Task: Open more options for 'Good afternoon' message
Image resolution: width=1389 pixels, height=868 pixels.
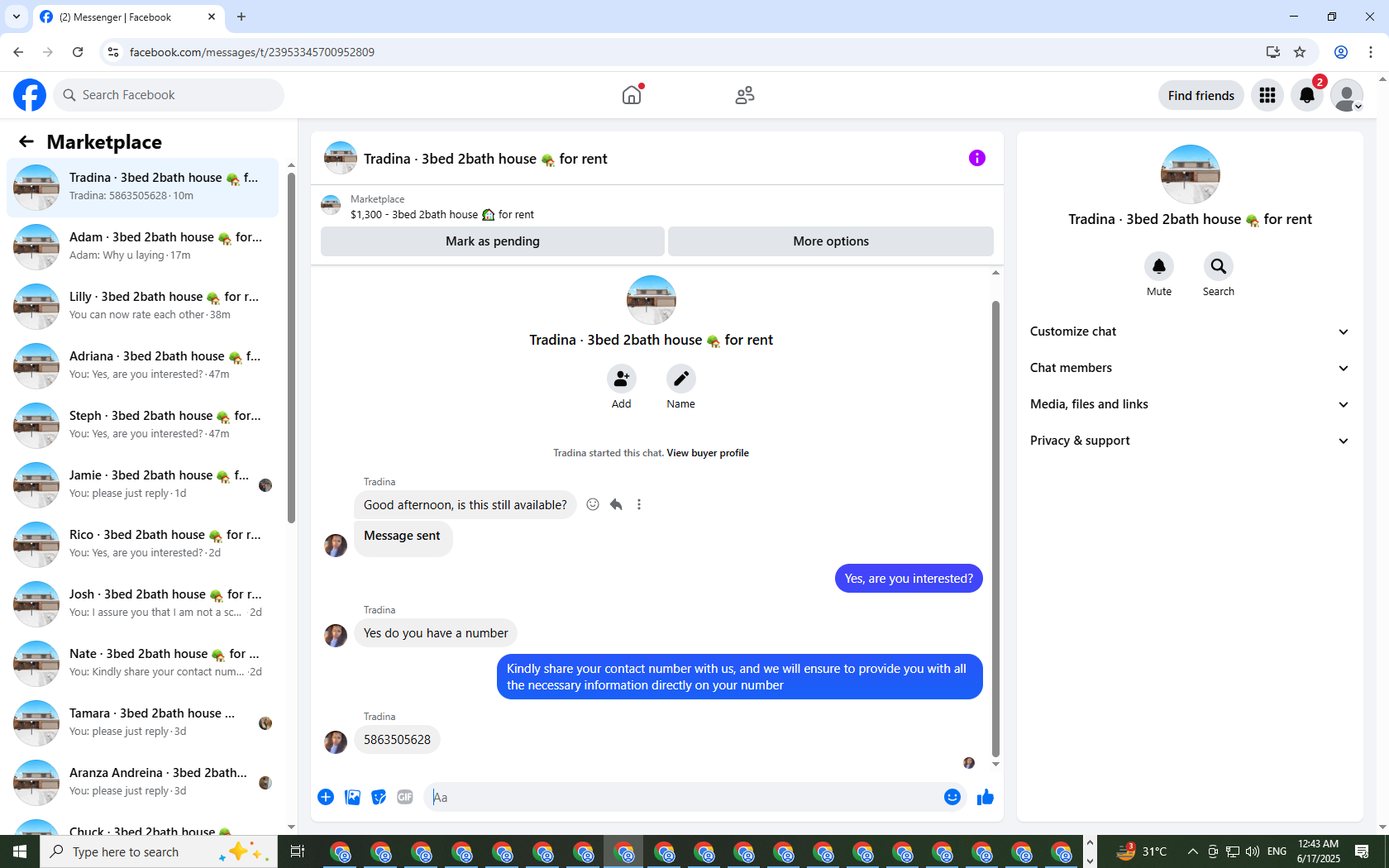Action: tap(639, 504)
